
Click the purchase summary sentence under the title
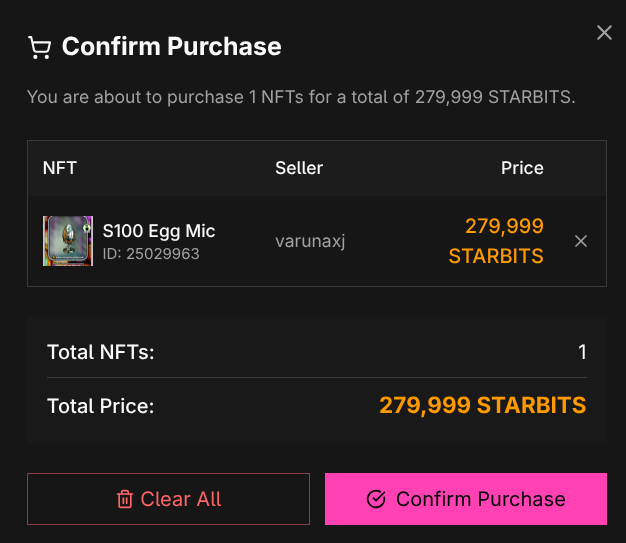pos(301,98)
